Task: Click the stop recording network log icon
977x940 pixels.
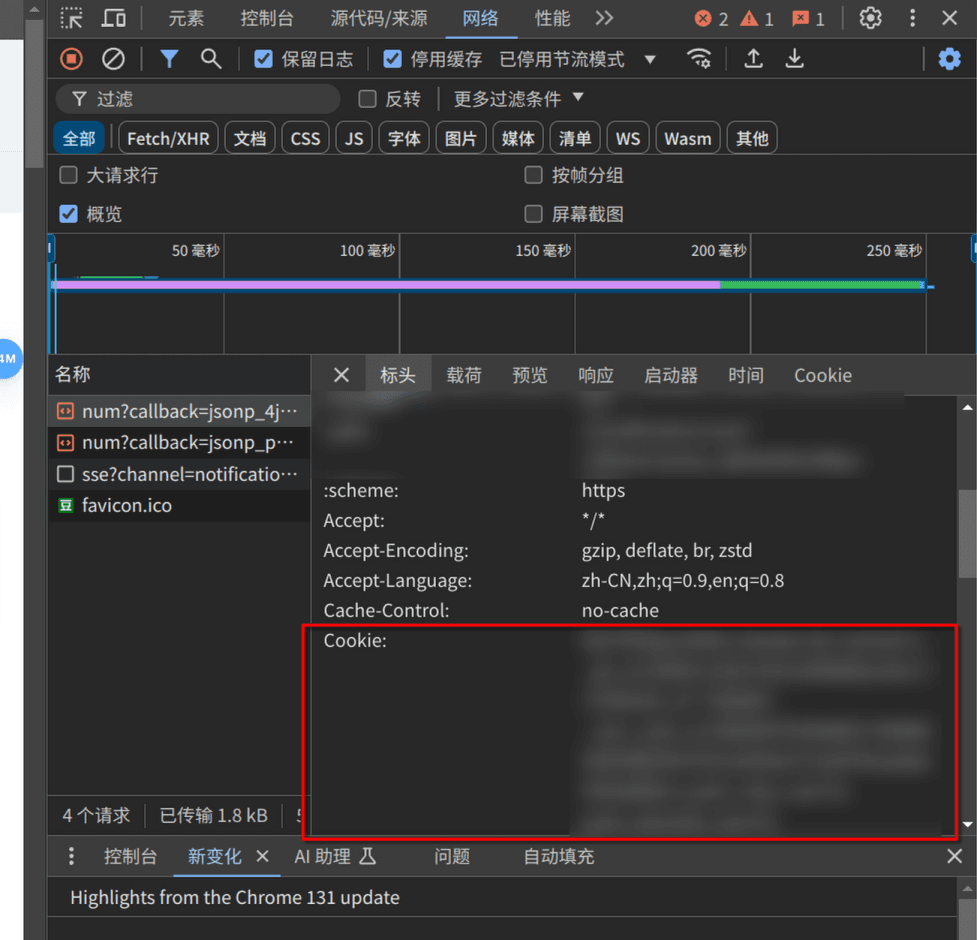Action: point(71,59)
